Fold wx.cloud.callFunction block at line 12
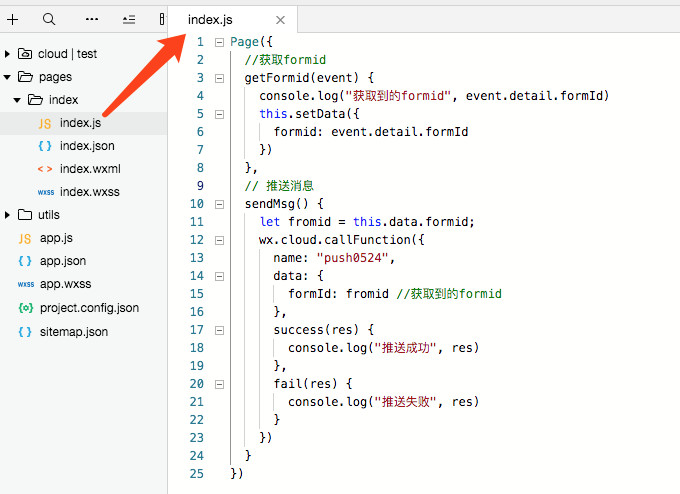This screenshot has height=494, width=680. [x=220, y=240]
